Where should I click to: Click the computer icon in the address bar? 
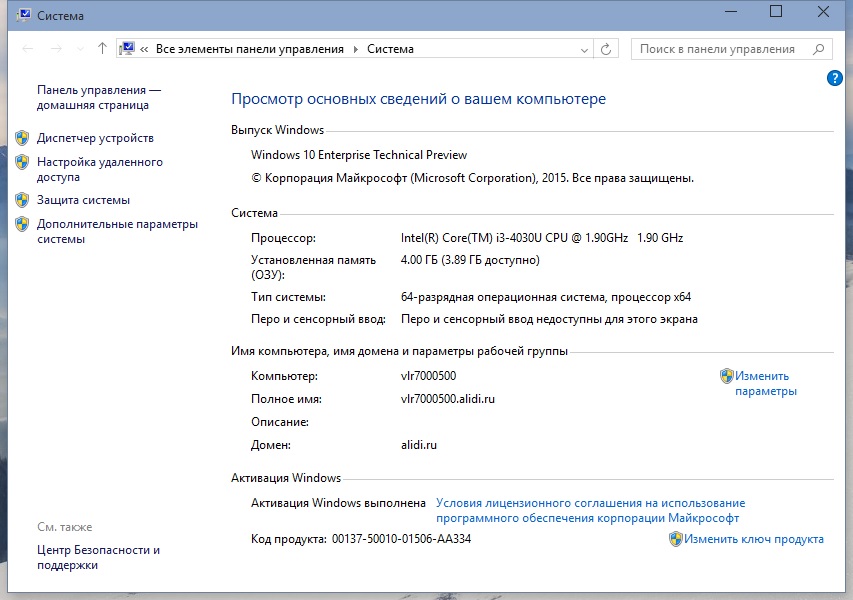tap(127, 49)
